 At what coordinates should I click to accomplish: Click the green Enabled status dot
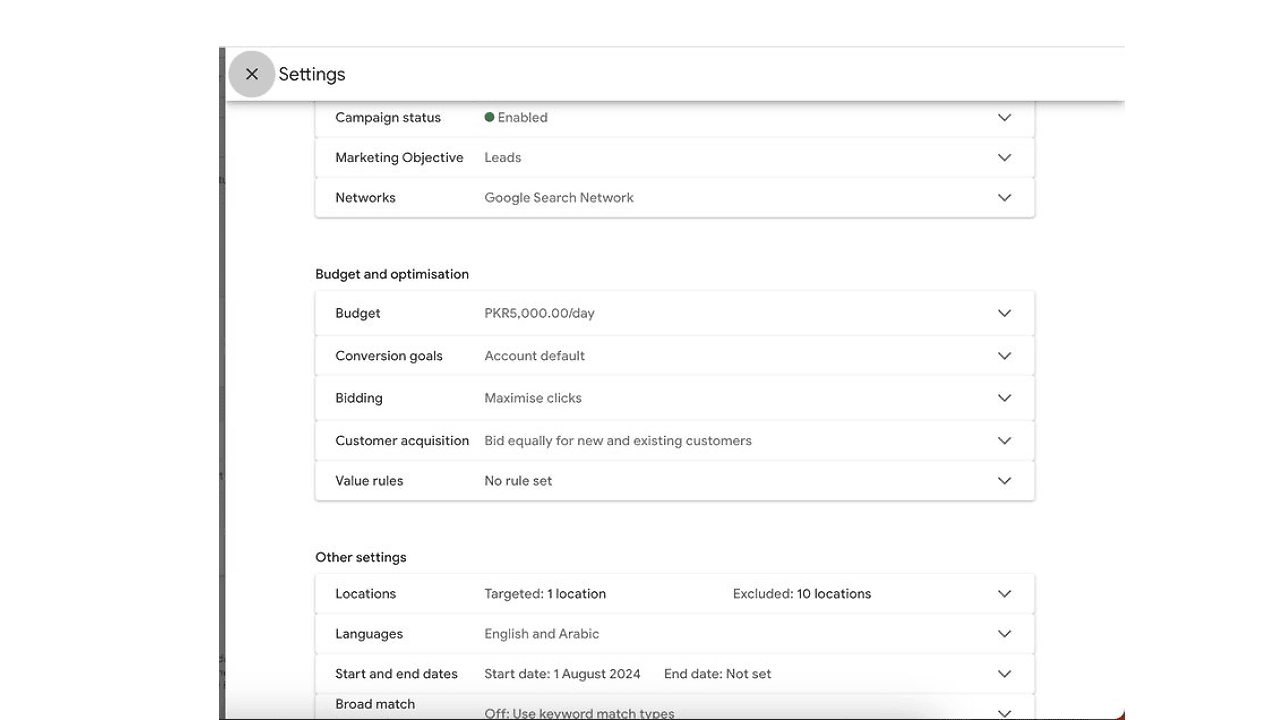click(490, 117)
